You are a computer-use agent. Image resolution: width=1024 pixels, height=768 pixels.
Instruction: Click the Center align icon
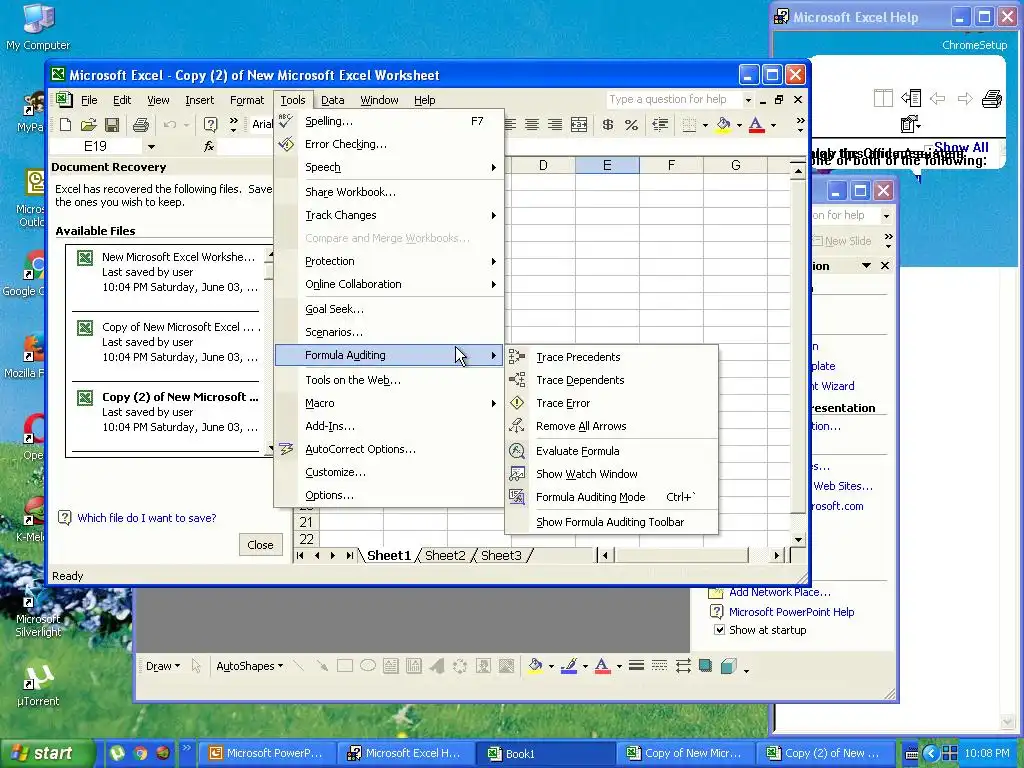(x=532, y=124)
